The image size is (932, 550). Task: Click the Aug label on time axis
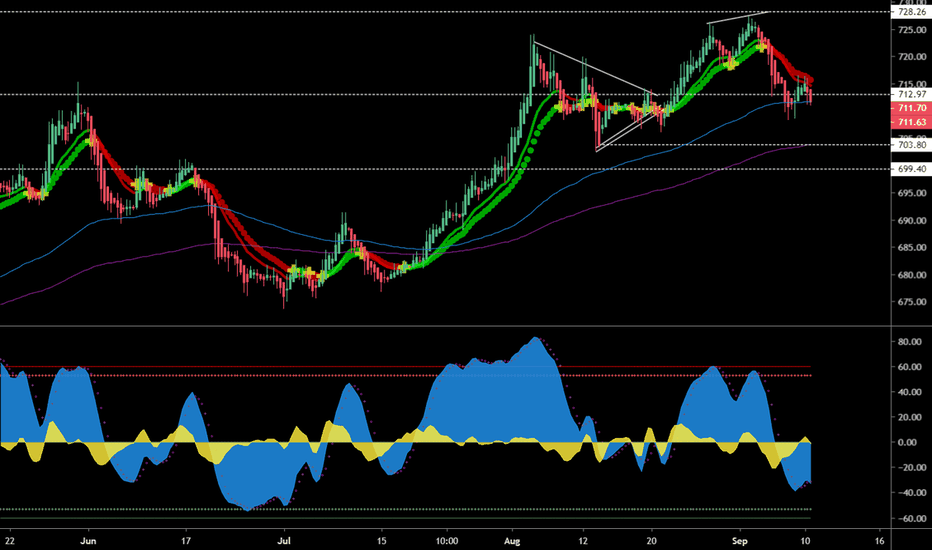(x=512, y=541)
